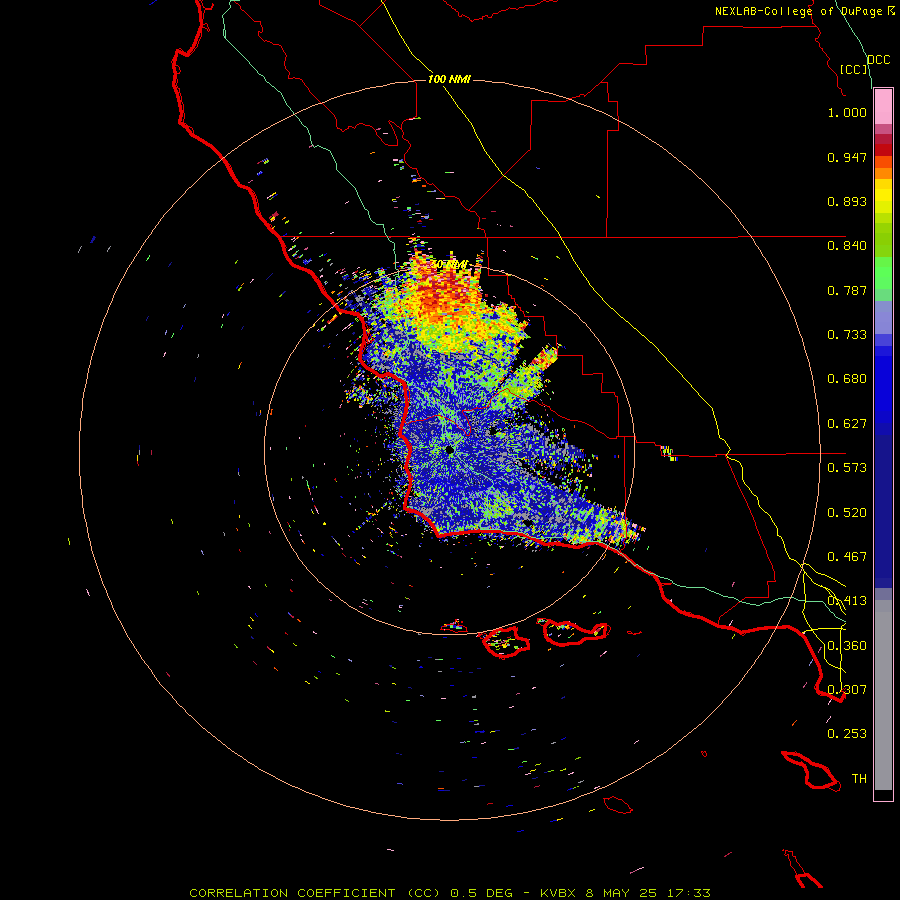Click the 0.627 legend value
The image size is (900, 900).
coord(847,424)
